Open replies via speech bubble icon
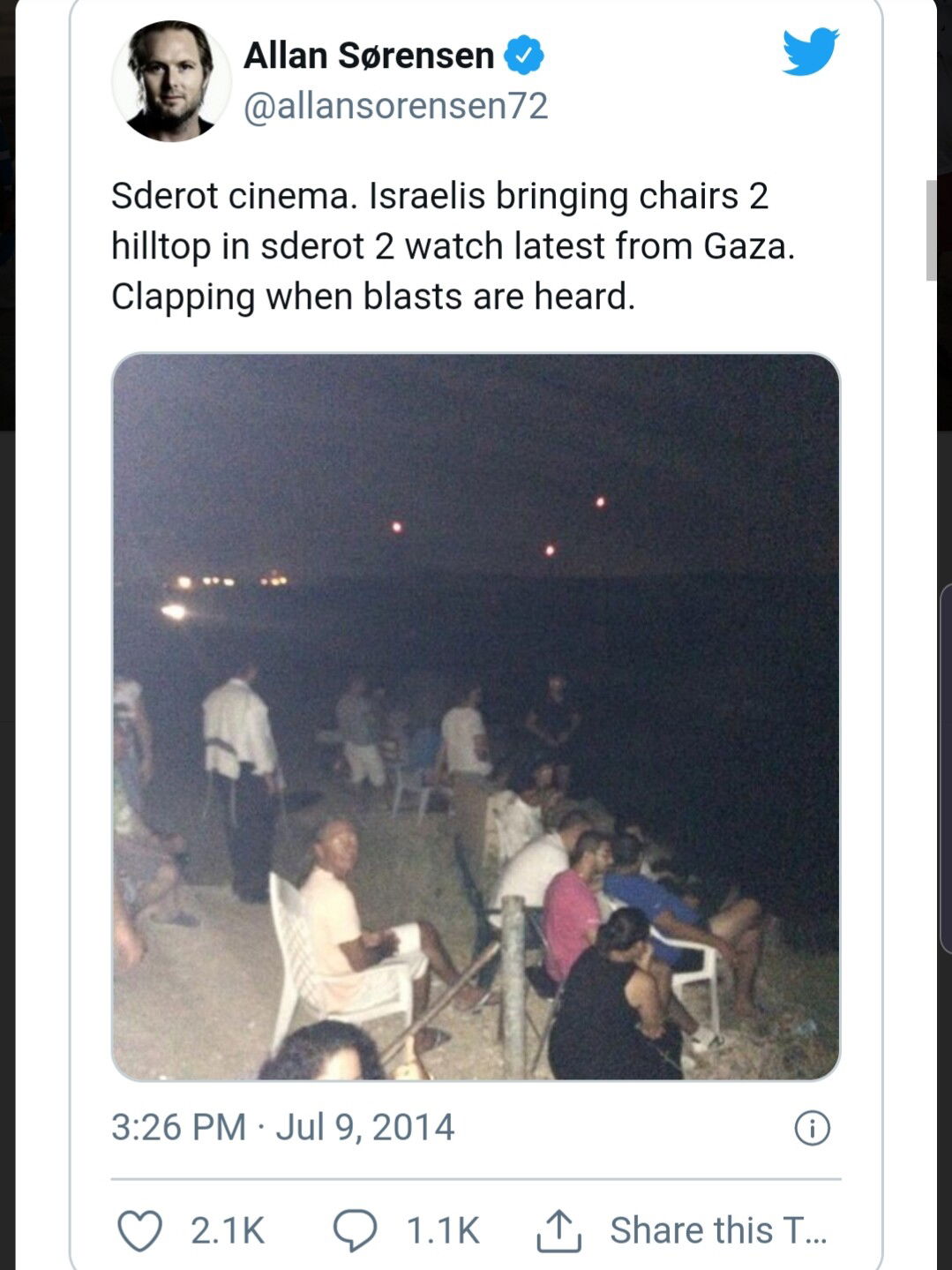 tap(355, 1230)
